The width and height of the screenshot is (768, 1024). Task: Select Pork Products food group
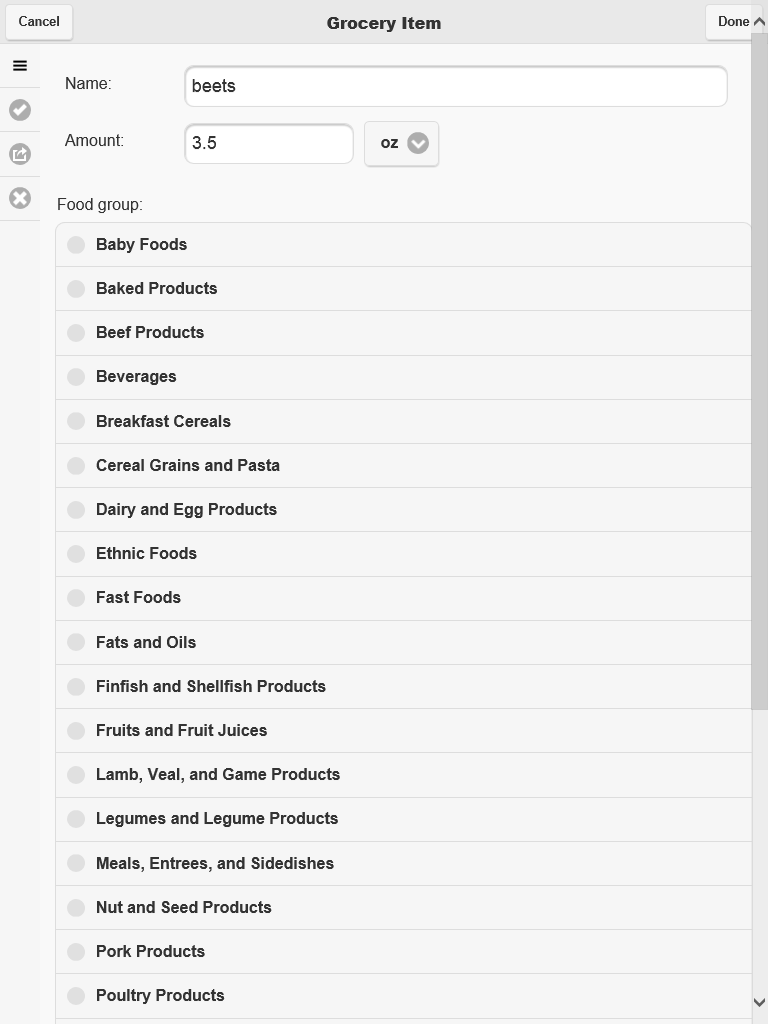76,952
